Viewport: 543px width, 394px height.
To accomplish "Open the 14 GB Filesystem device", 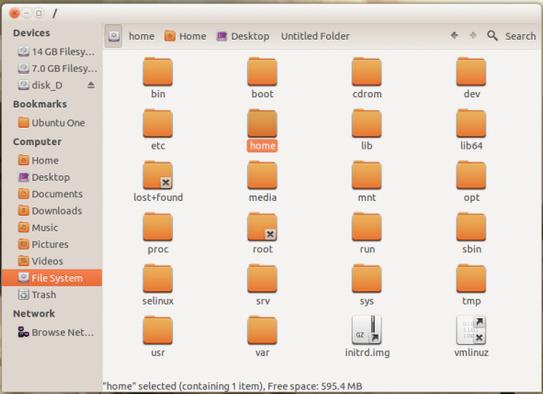I will (56, 52).
